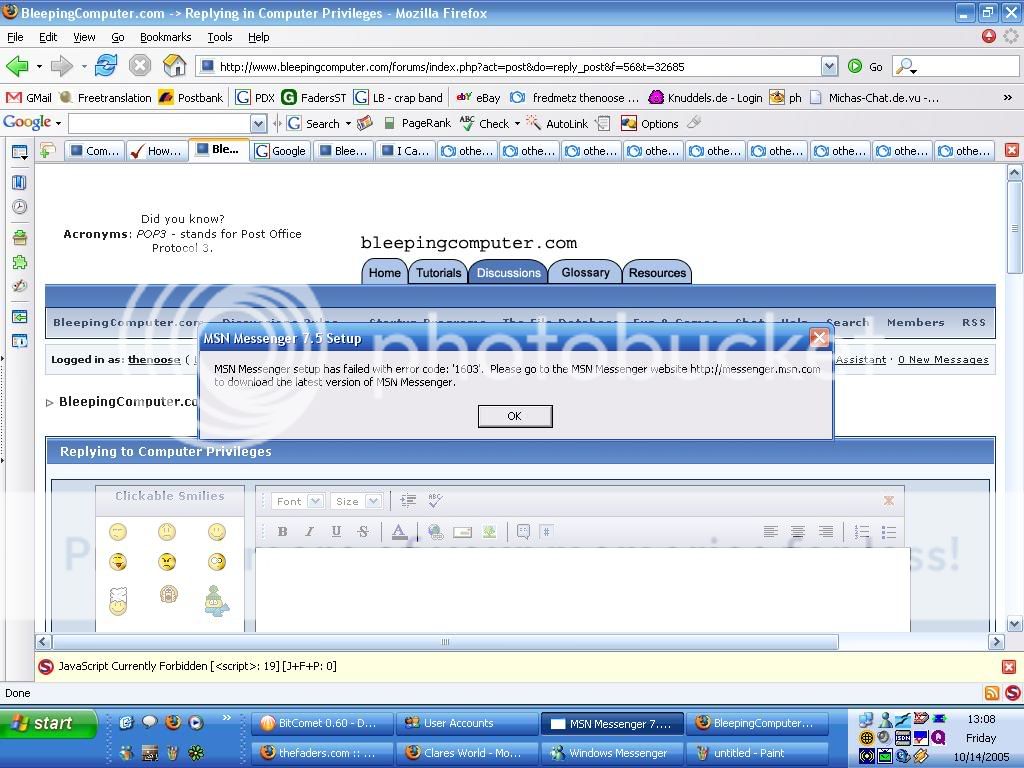1024x768 pixels.
Task: Click the Firefox address bar URL field
Action: point(509,67)
